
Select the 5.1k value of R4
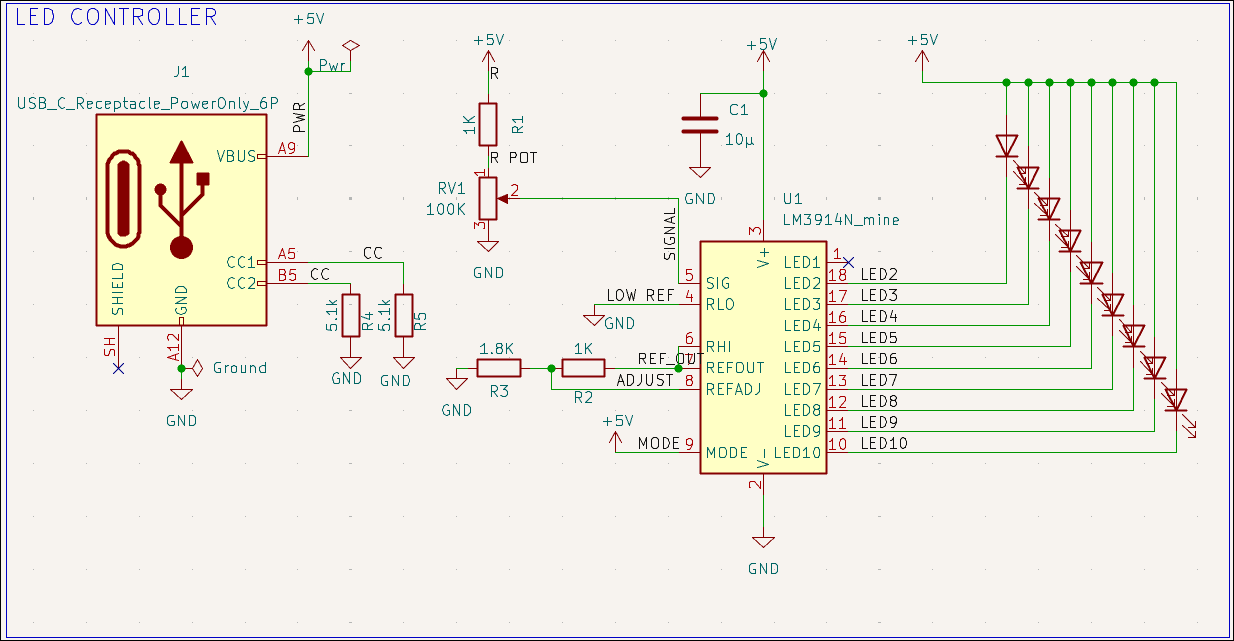click(332, 314)
